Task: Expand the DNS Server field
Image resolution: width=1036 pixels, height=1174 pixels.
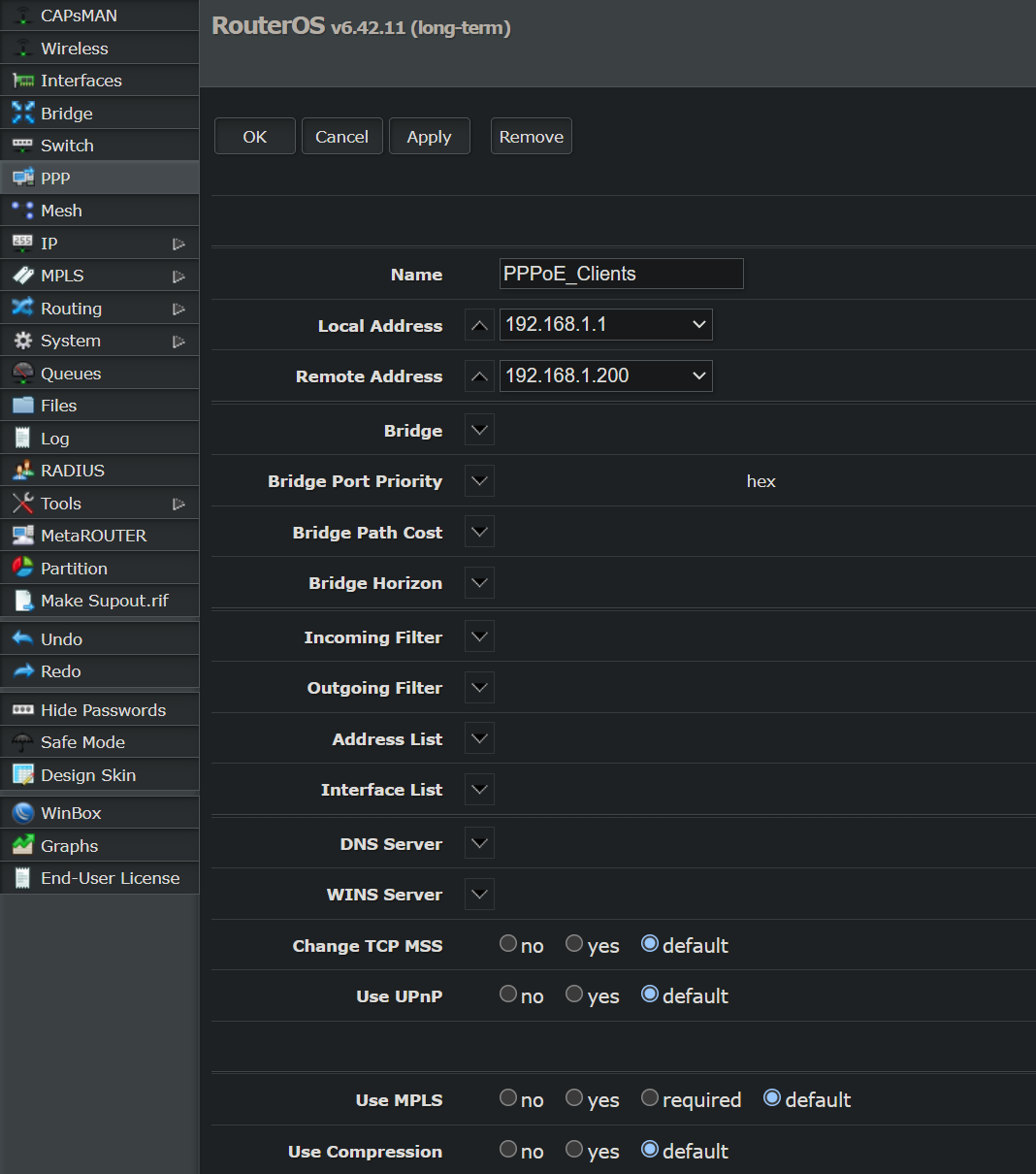Action: [479, 843]
